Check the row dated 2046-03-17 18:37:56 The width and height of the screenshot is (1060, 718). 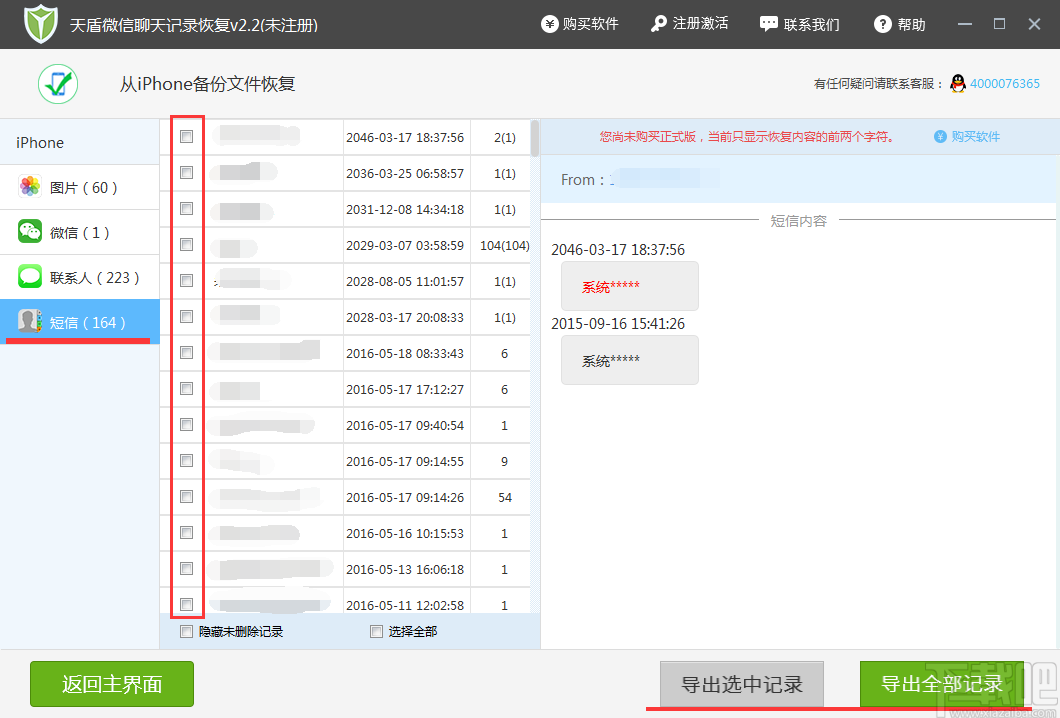click(x=187, y=137)
